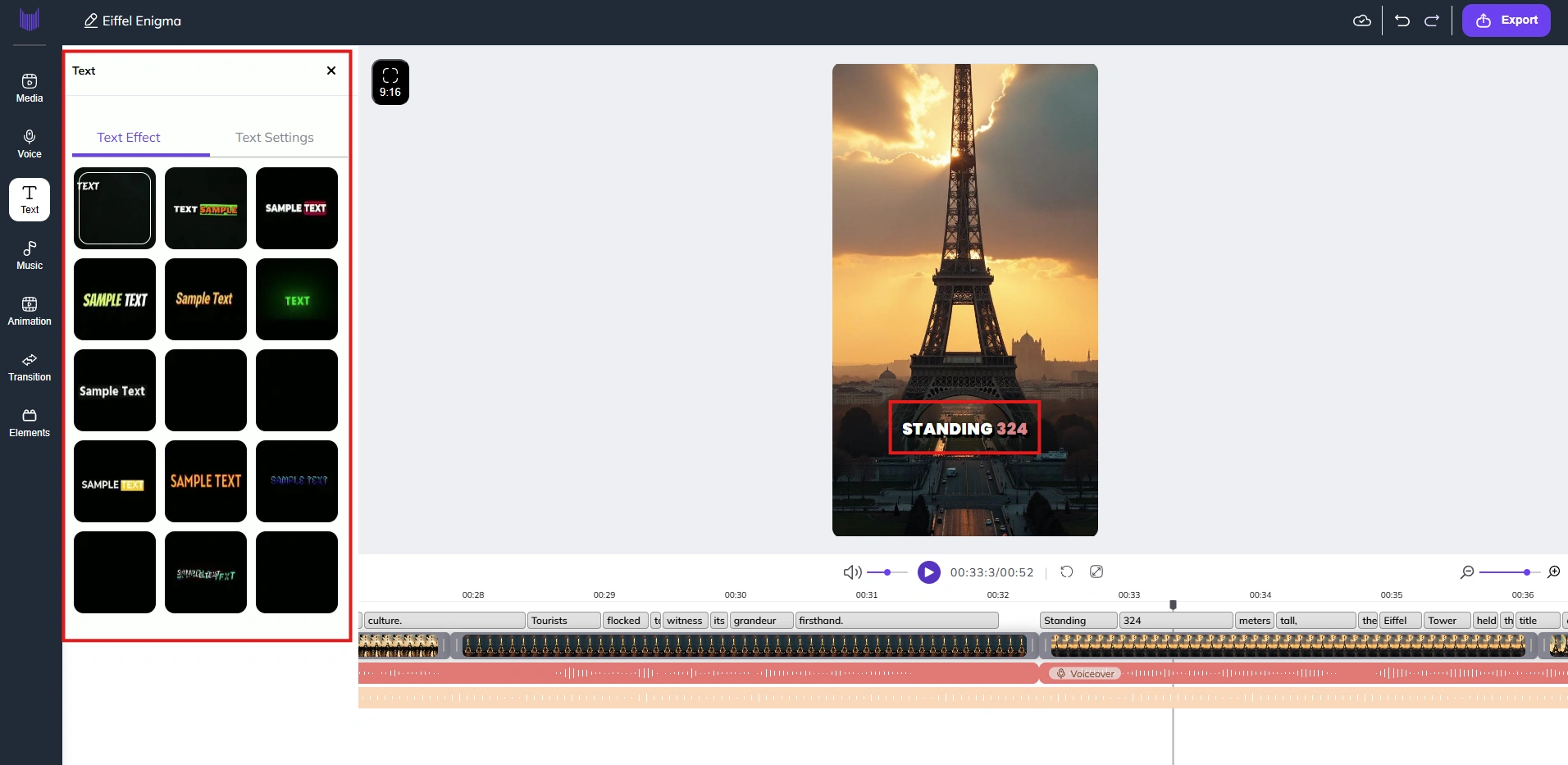
Task: Click the app logo in top-left
Action: 30,20
